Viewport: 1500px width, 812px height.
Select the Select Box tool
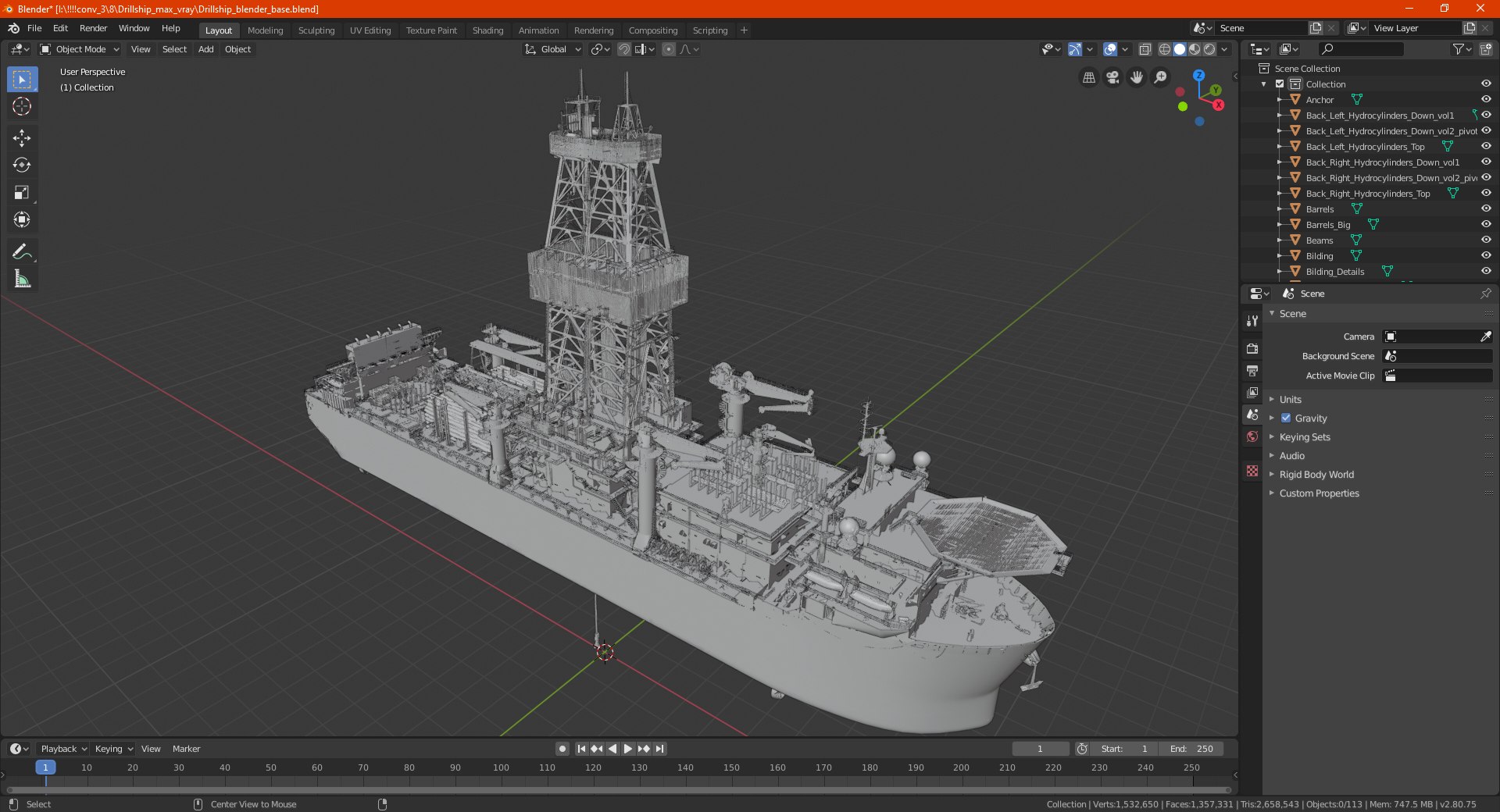22,80
